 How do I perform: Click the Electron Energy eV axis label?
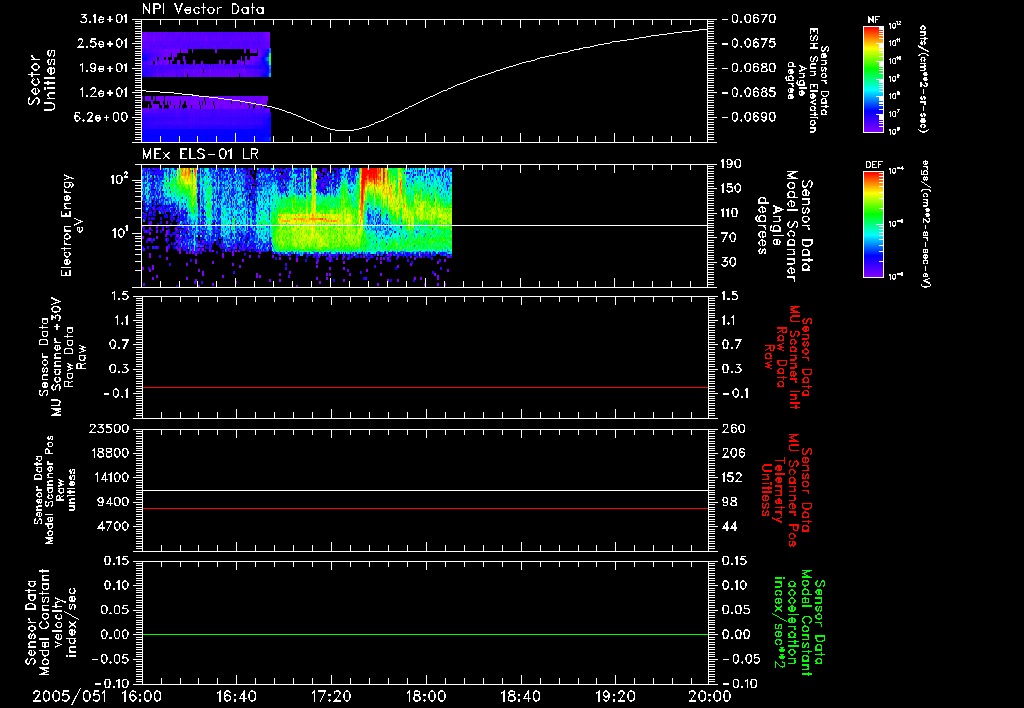pyautogui.click(x=72, y=225)
